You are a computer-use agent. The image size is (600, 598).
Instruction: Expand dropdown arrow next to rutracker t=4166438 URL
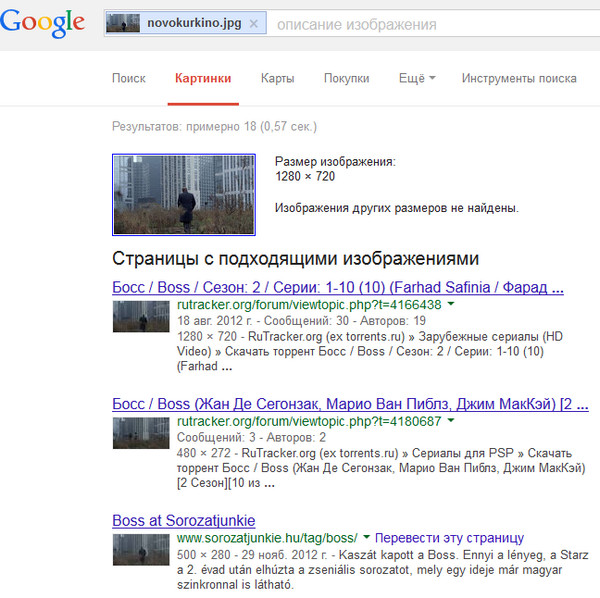[x=451, y=304]
